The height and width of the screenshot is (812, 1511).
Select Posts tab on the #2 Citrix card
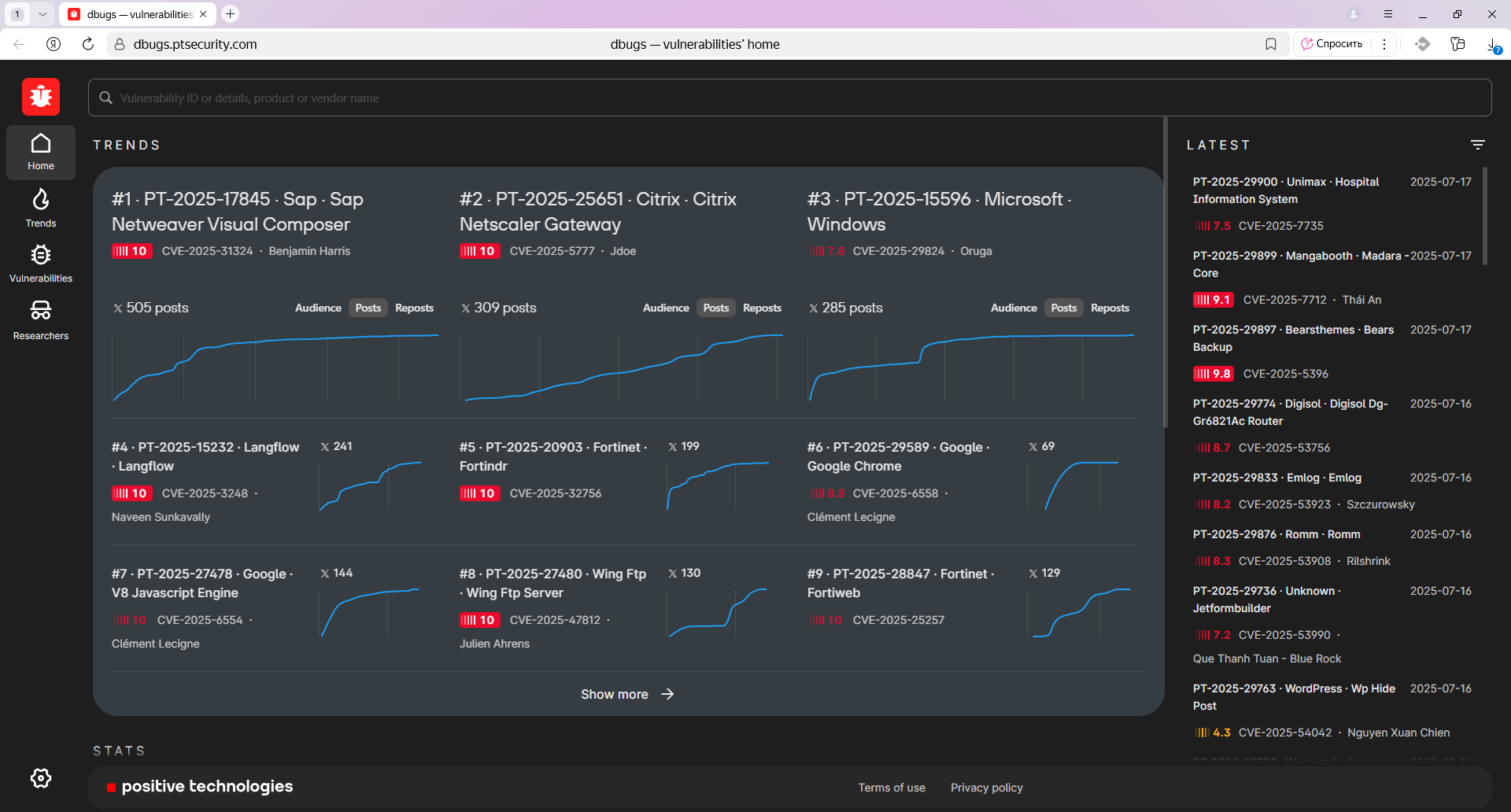pos(715,308)
